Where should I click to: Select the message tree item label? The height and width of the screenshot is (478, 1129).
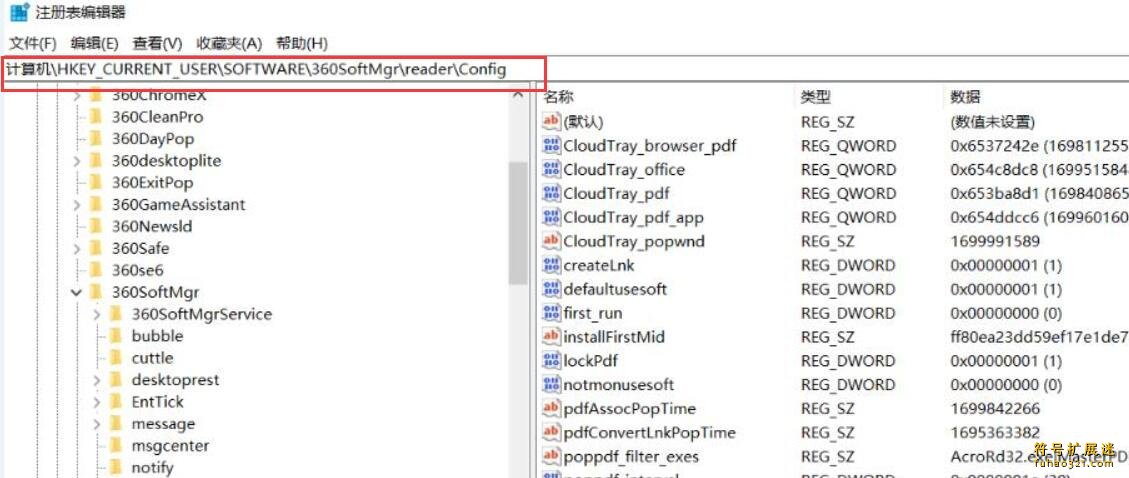(163, 424)
